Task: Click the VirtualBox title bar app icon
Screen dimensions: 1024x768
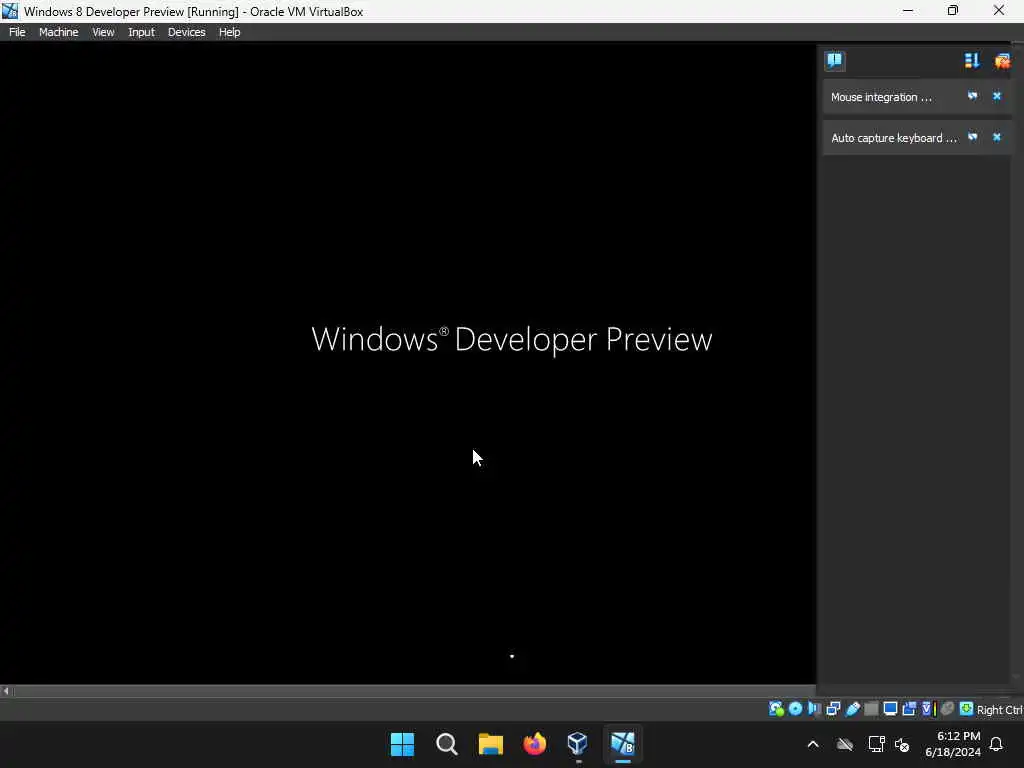Action: tap(10, 11)
